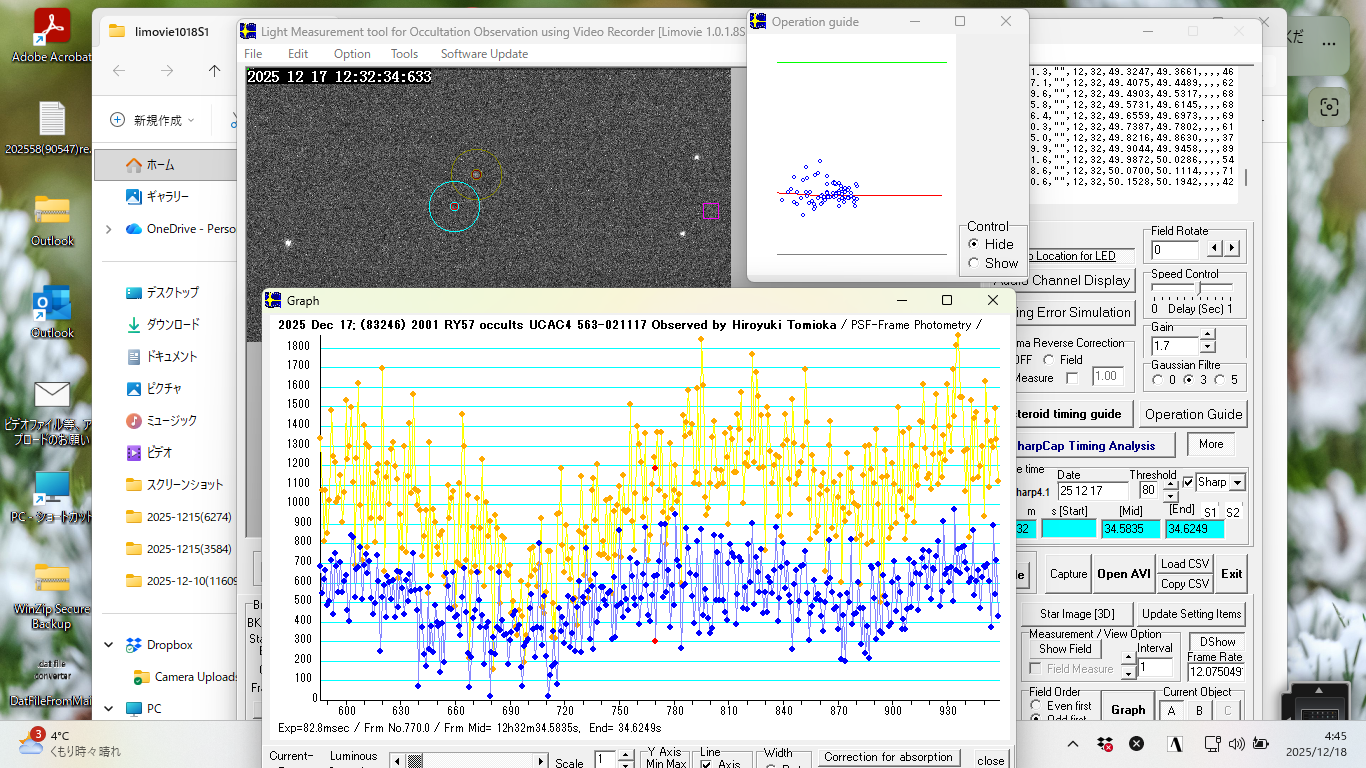Open the Sharp dropdown list
The width and height of the screenshot is (1366, 768).
pos(1237,482)
